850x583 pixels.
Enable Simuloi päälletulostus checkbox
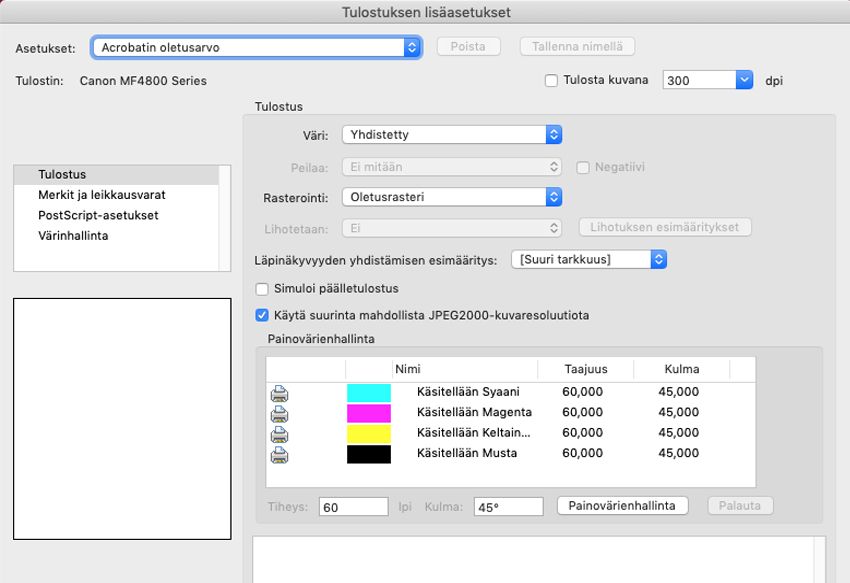coord(263,289)
